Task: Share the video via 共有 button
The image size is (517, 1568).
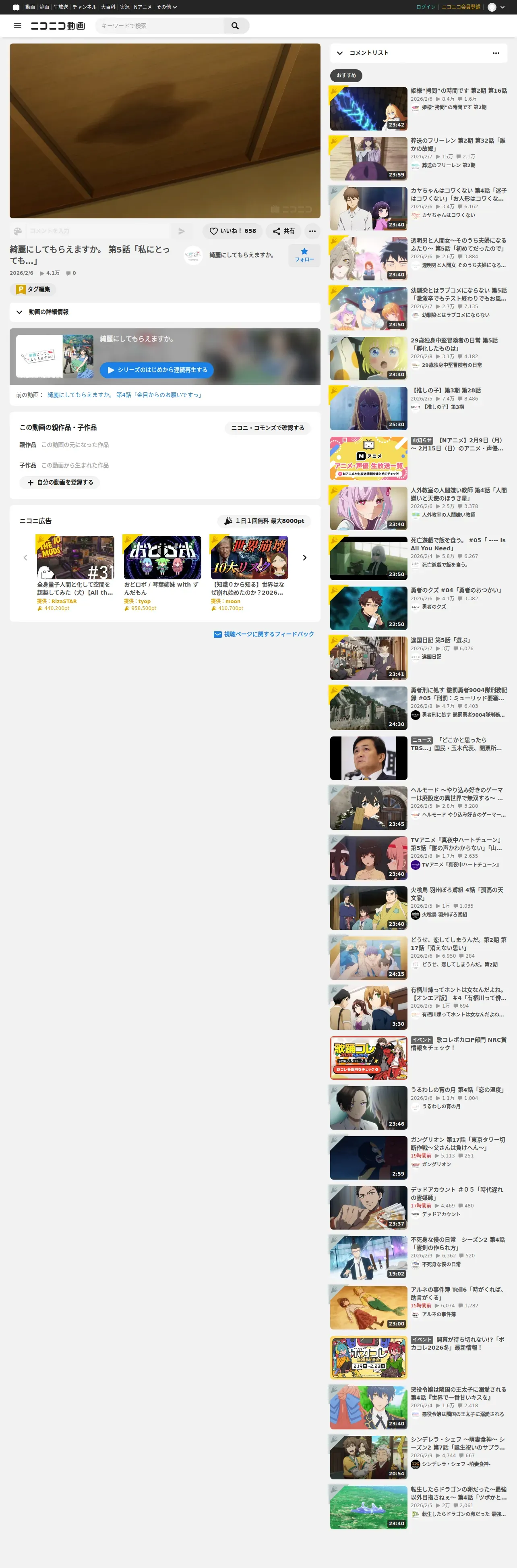Action: 283,231
